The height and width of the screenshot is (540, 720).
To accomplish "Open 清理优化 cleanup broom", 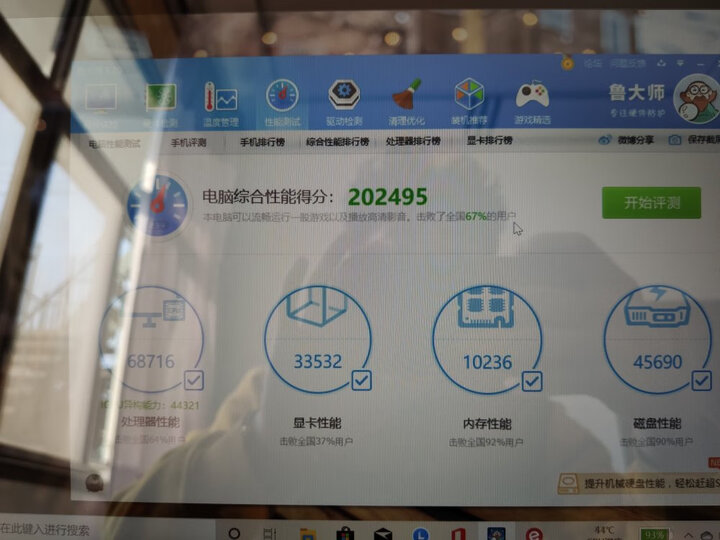I will point(406,102).
